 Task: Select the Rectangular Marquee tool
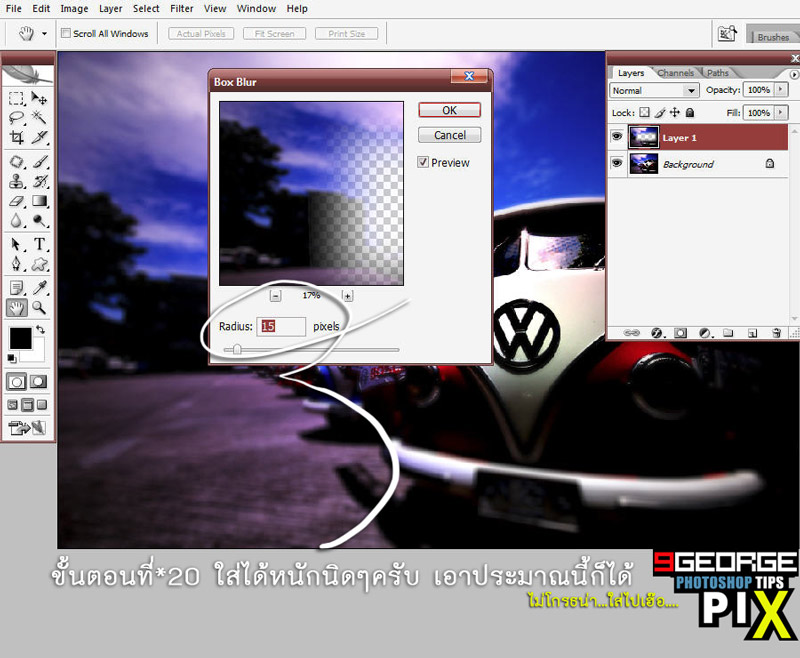coord(16,98)
